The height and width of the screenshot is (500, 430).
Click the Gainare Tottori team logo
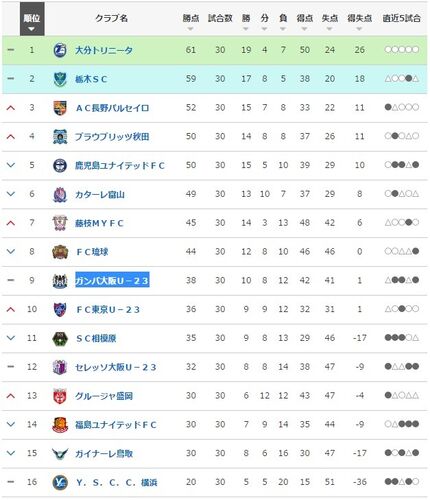pos(60,453)
